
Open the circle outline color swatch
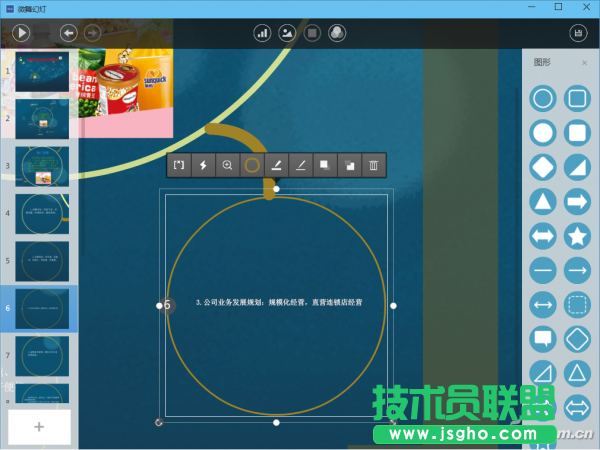[252, 165]
